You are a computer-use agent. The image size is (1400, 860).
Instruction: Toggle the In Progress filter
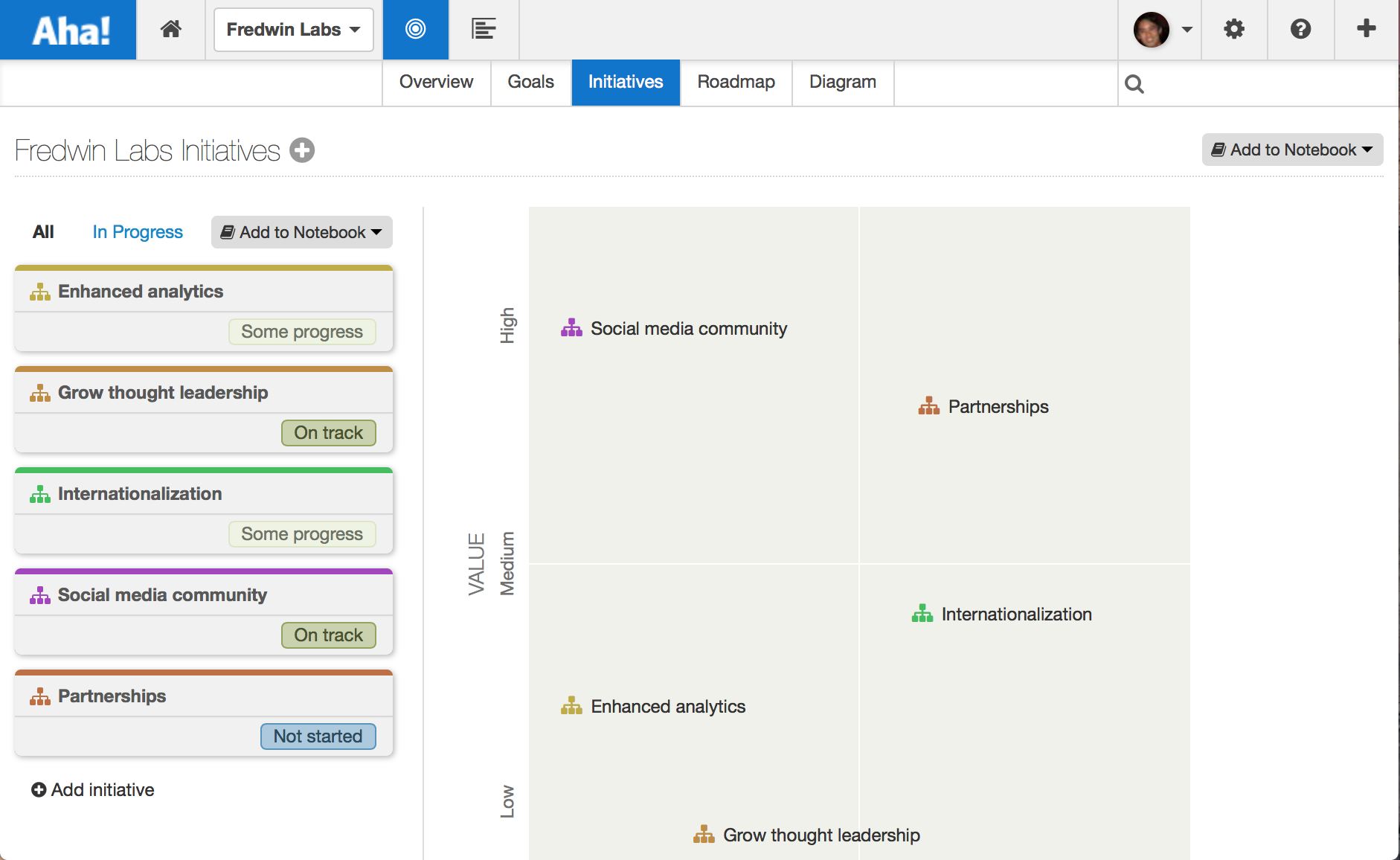pyautogui.click(x=137, y=231)
